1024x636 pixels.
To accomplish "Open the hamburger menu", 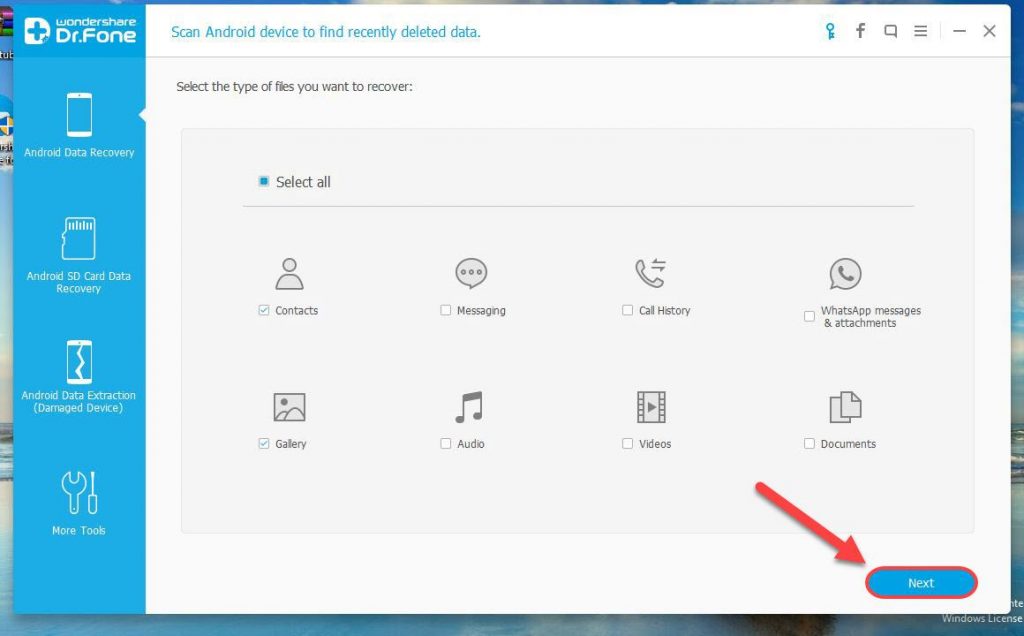I will [920, 31].
